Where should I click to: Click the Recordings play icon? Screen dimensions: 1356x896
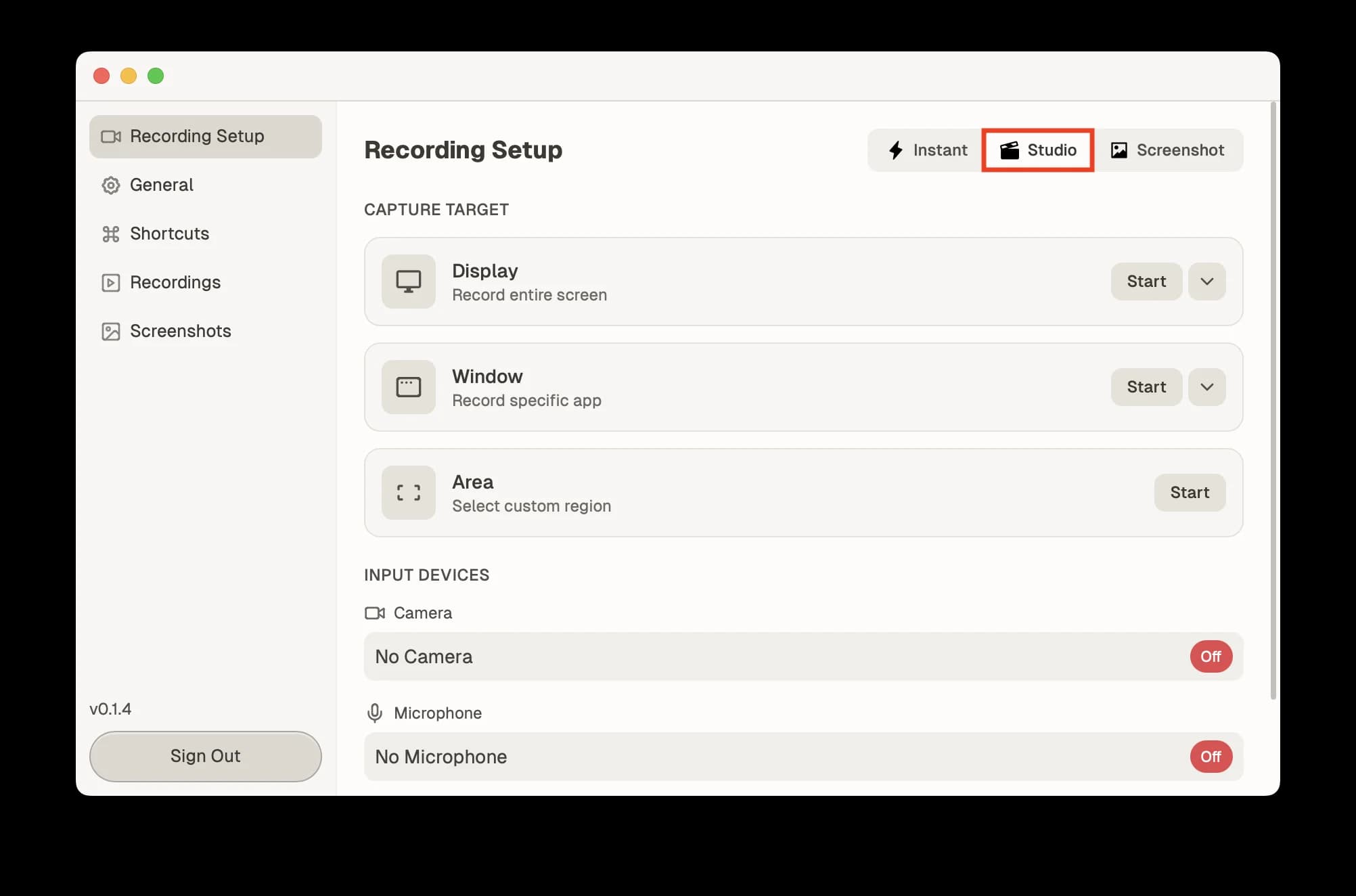point(111,282)
